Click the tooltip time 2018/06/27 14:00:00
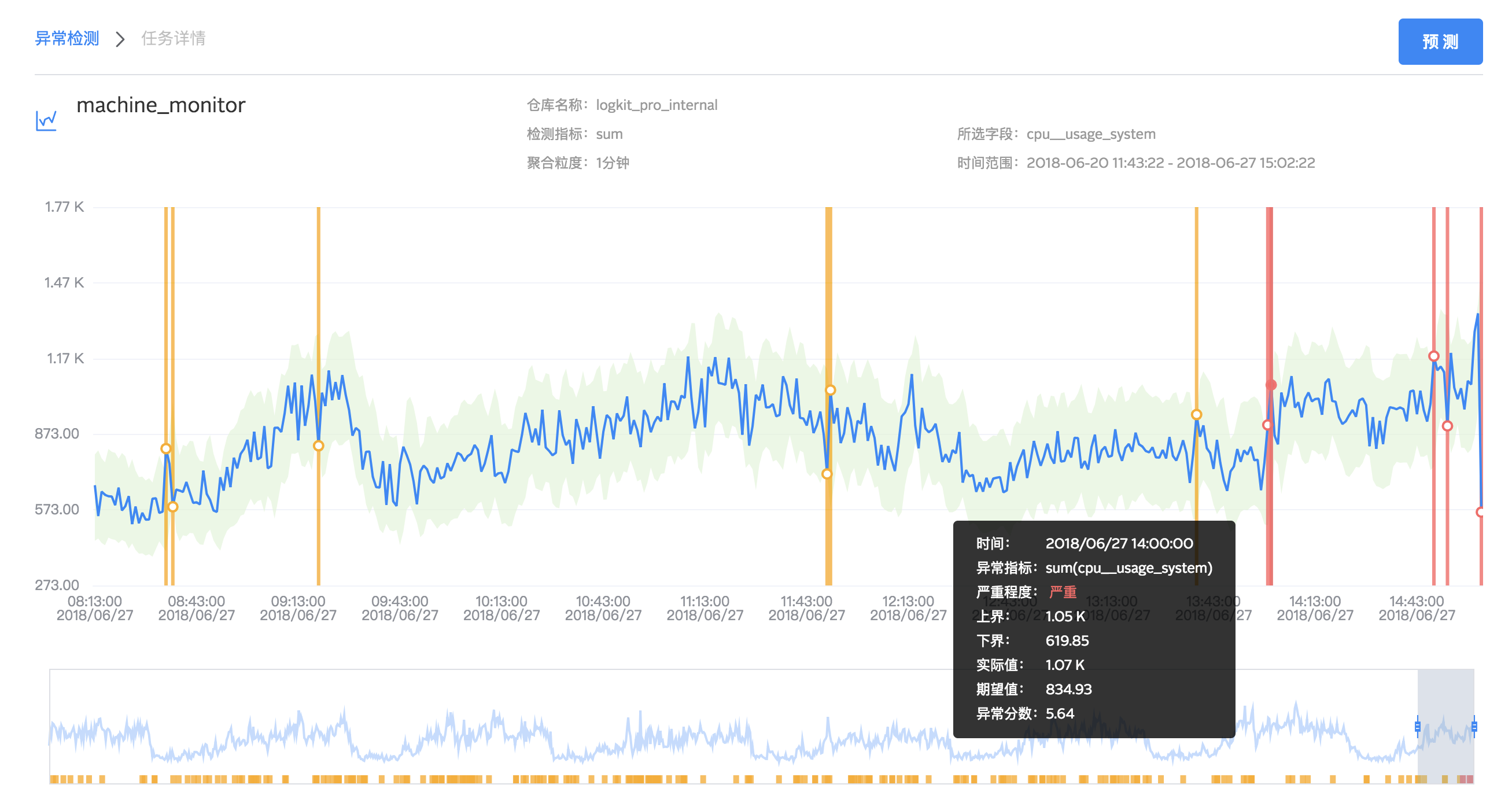This screenshot has width=1512, height=803. coord(1119,544)
